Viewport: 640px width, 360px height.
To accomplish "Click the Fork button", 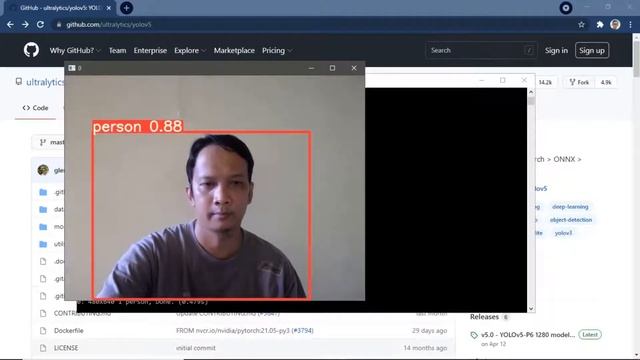I will (580, 82).
